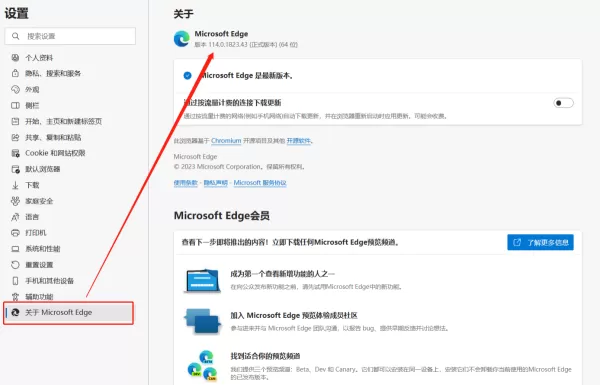Select 家庭安全 settings entry

39,201
